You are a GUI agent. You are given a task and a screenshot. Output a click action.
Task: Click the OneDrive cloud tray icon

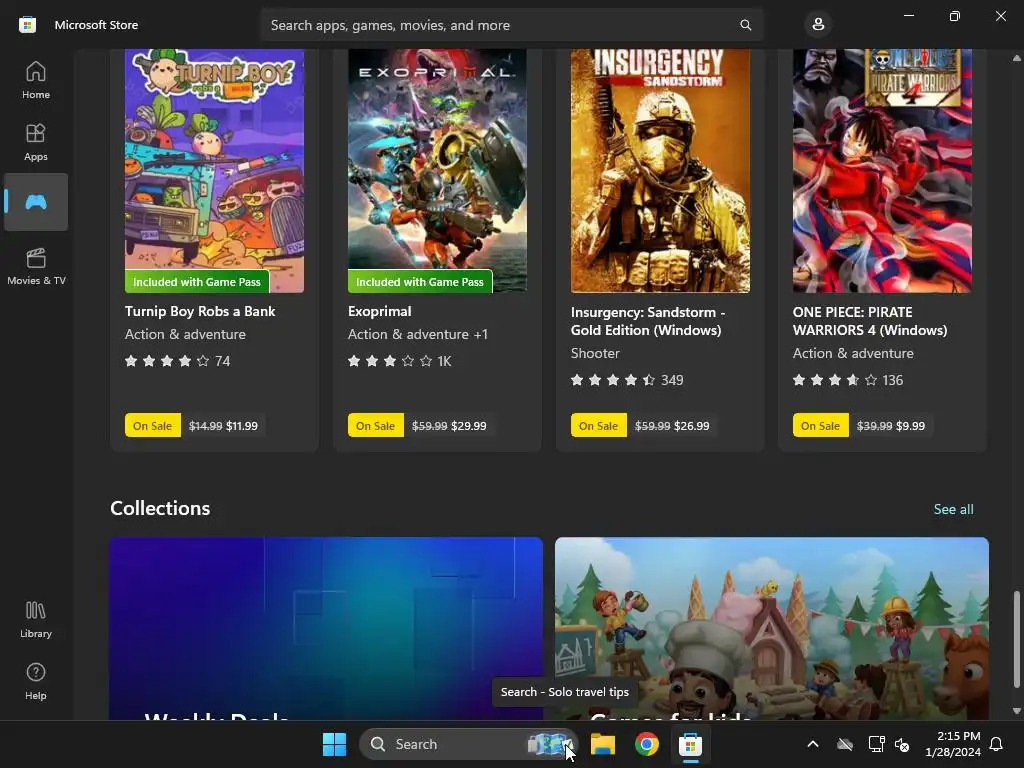pos(845,744)
